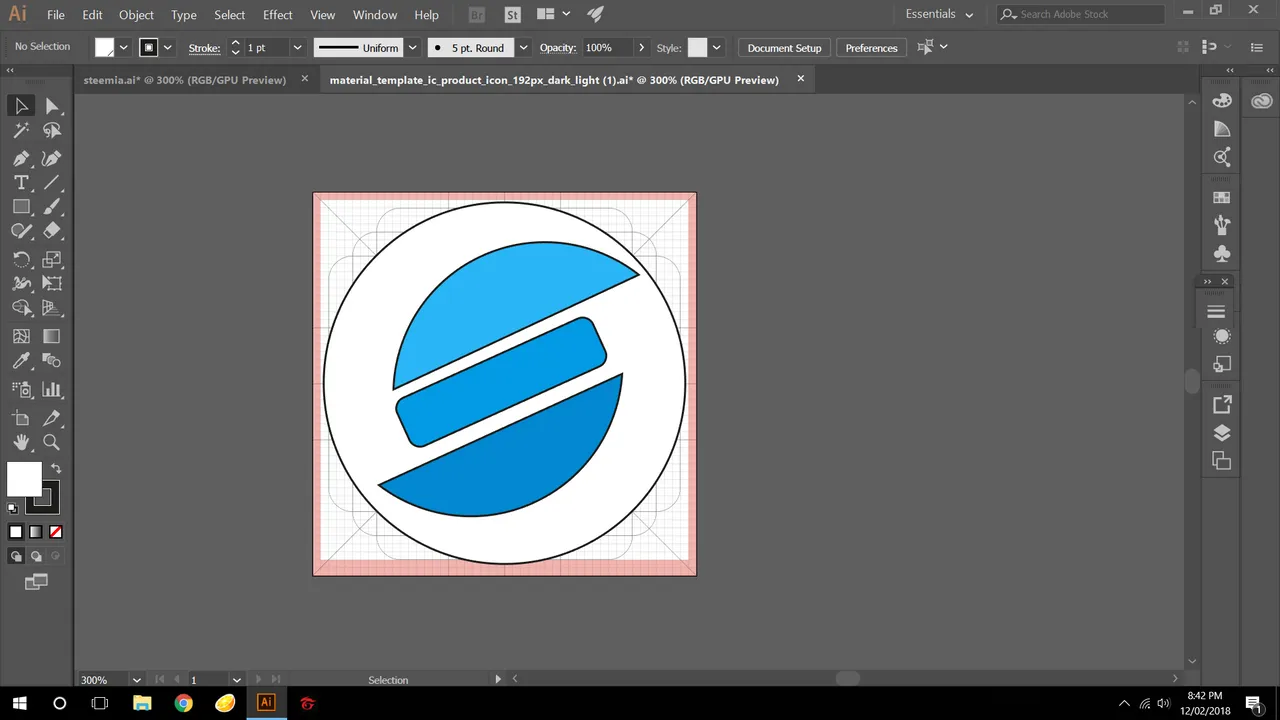1280x720 pixels.
Task: Select the Width tool
Action: point(21,284)
